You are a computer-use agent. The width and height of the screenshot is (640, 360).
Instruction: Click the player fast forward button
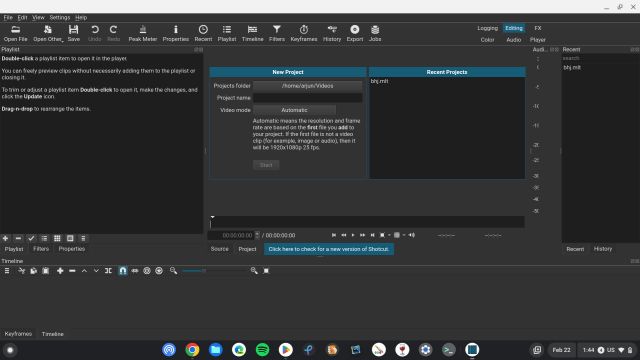tap(362, 235)
